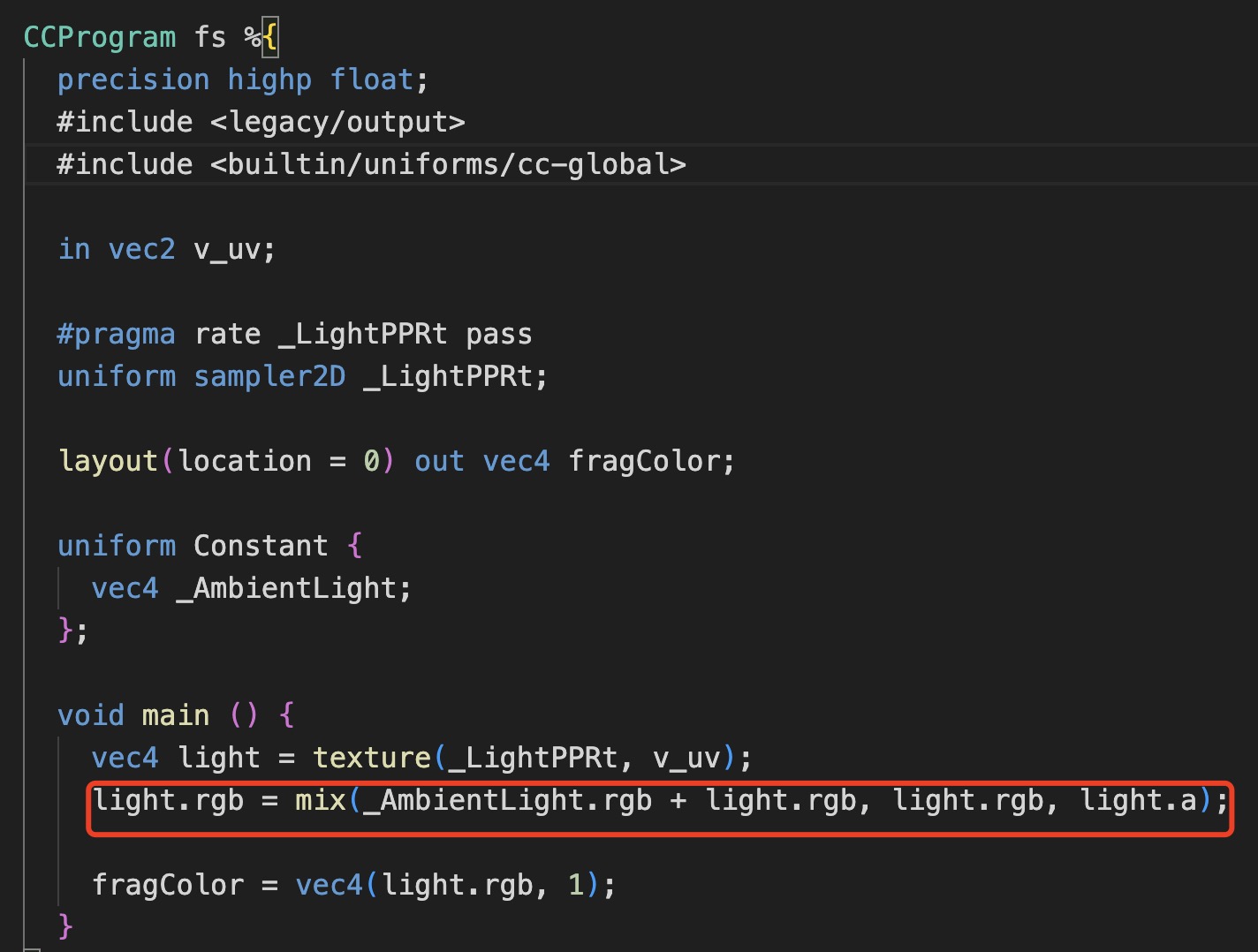1258x952 pixels.
Task: Click 'void main () {' line
Action: tap(176, 715)
